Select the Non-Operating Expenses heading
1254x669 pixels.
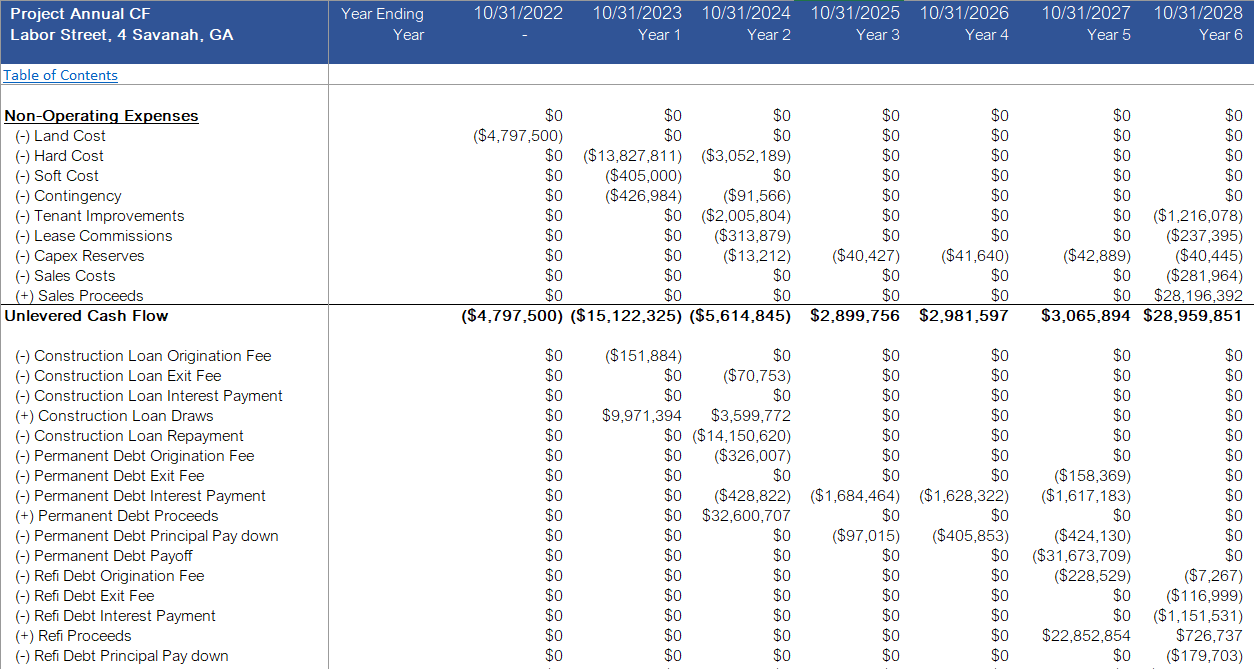point(101,116)
